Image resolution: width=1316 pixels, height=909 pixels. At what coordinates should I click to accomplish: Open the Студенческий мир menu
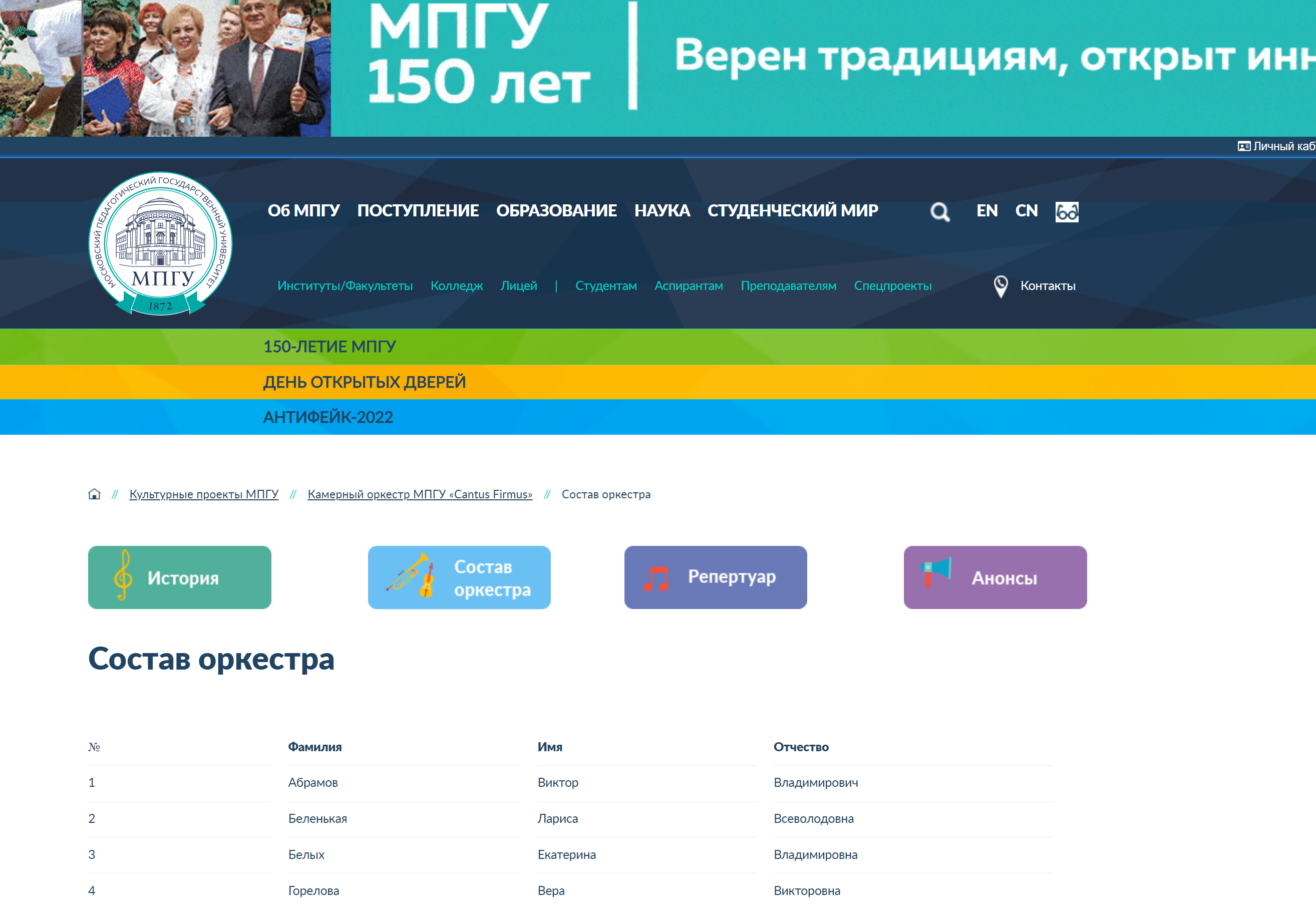[793, 211]
